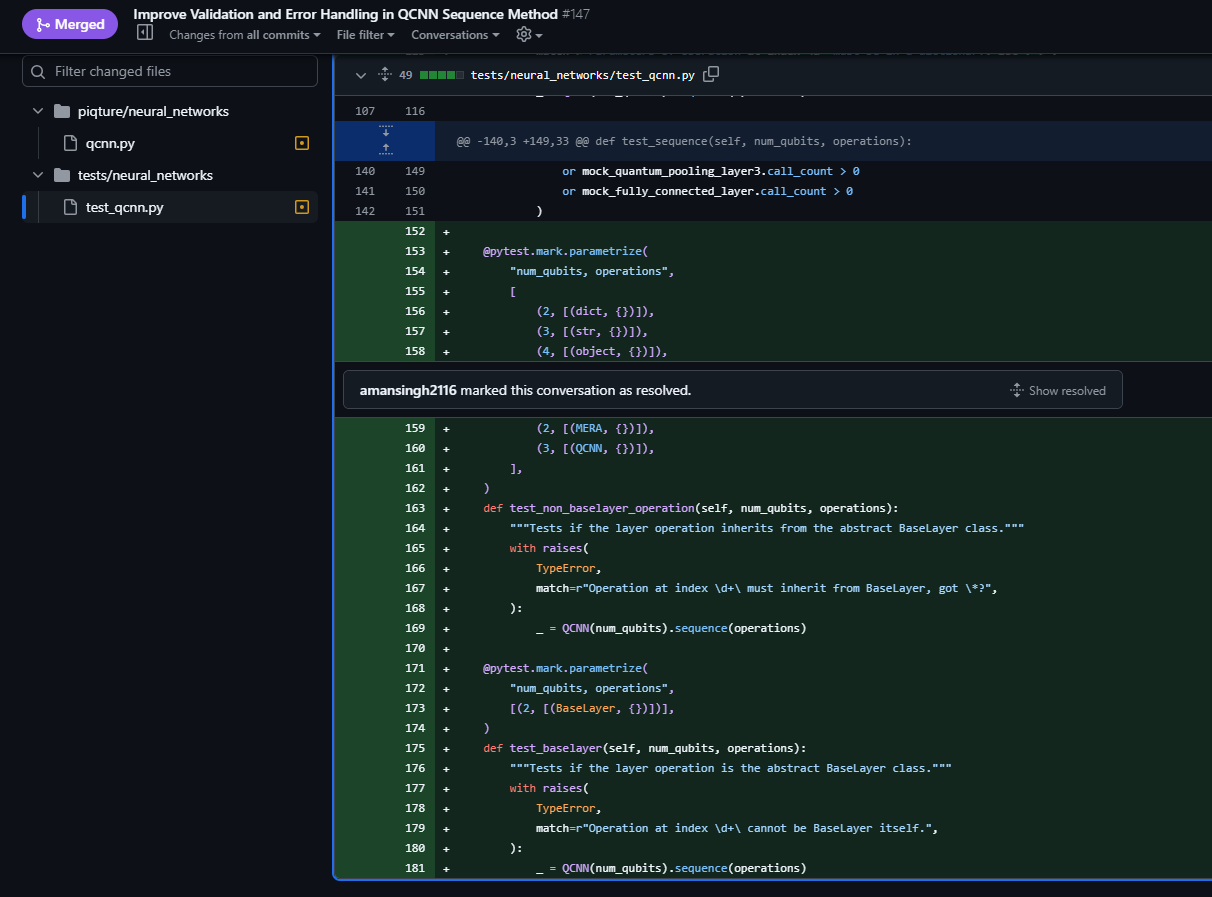Collapse the piqture/neural_networks folder

[x=38, y=111]
